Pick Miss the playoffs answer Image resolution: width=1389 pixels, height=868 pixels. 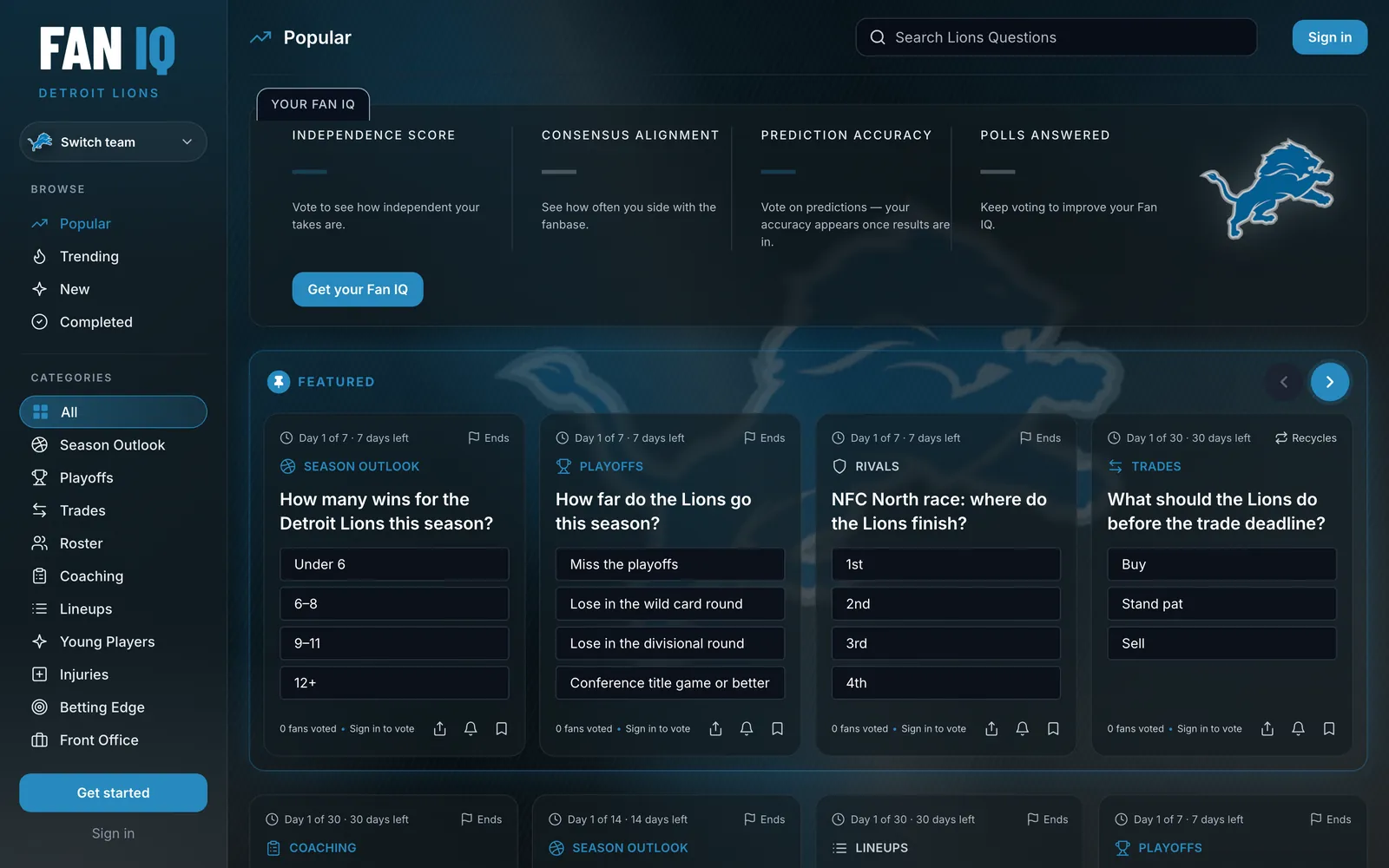click(670, 564)
